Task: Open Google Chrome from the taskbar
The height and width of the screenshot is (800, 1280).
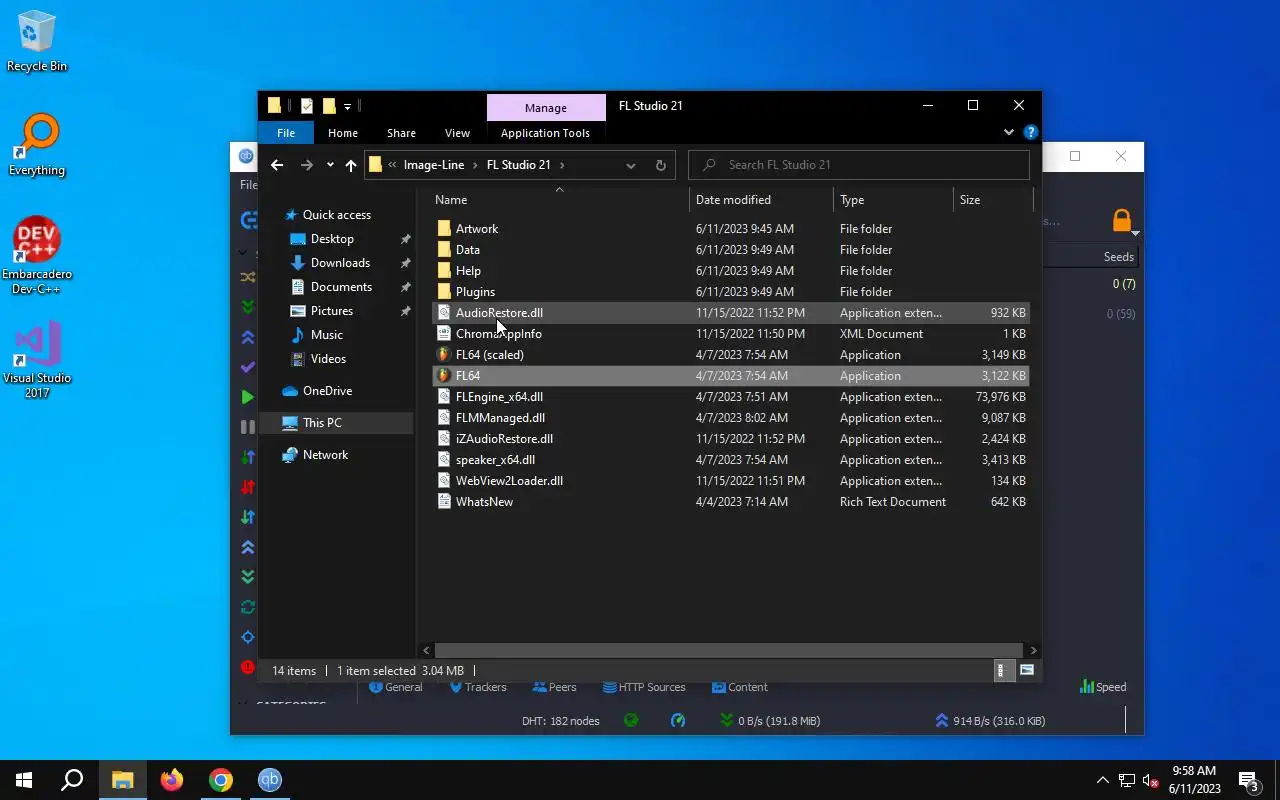Action: coord(221,780)
